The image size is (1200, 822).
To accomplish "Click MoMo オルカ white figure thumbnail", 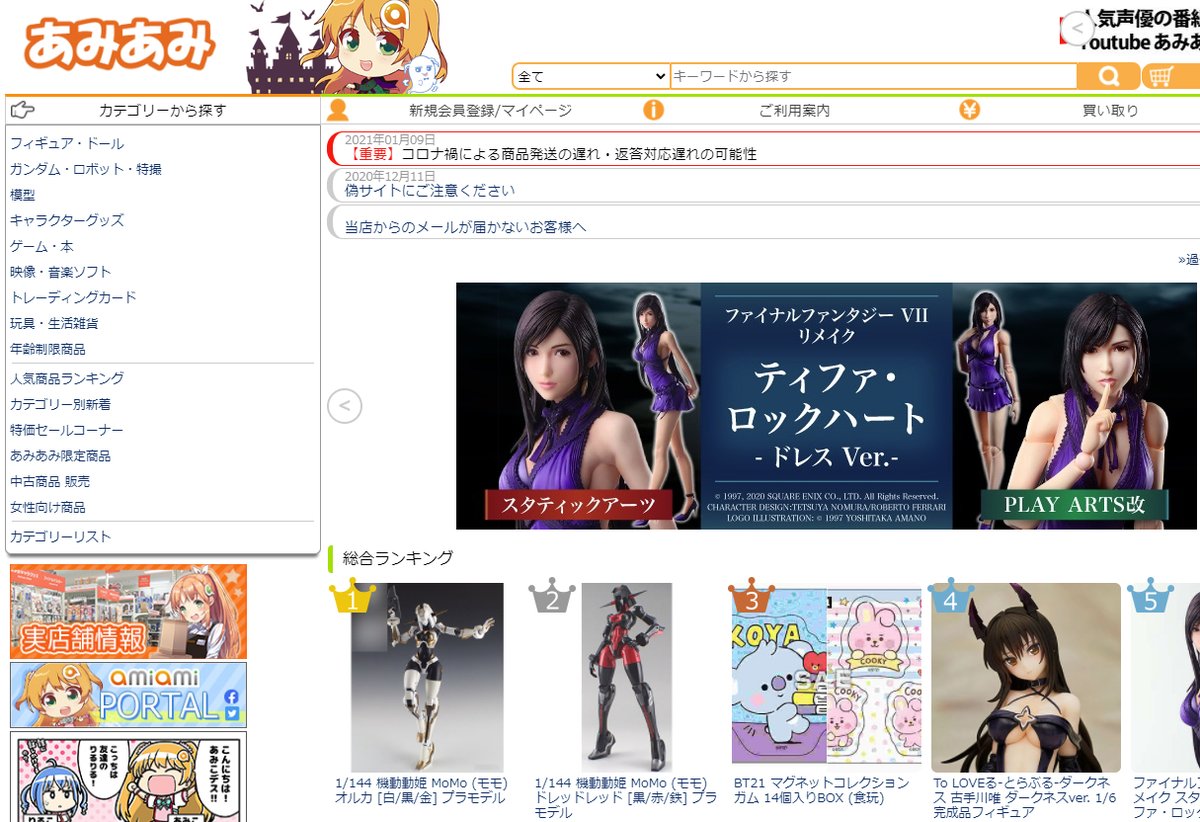I will click(427, 677).
